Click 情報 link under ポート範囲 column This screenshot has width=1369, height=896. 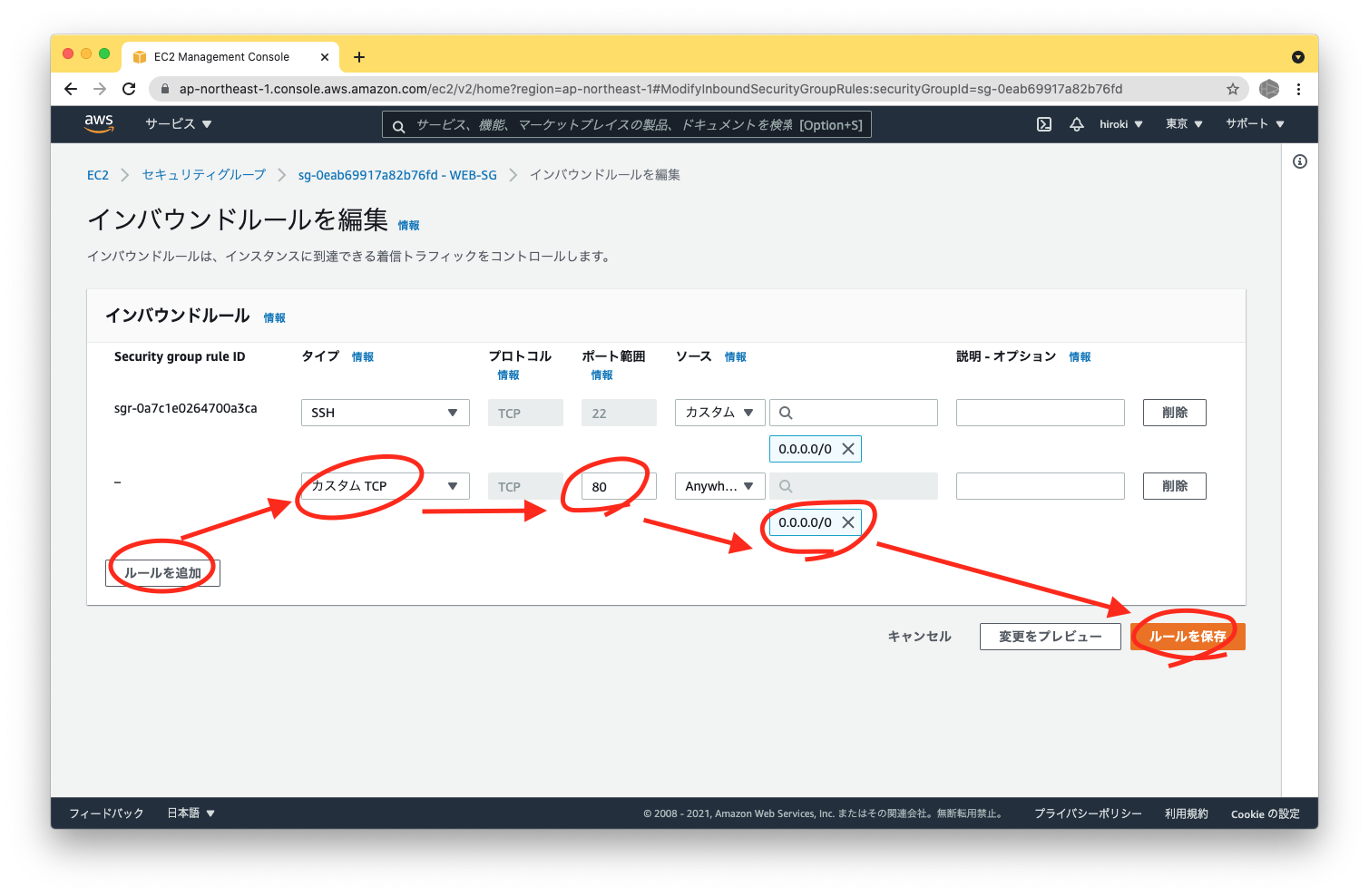coord(602,375)
